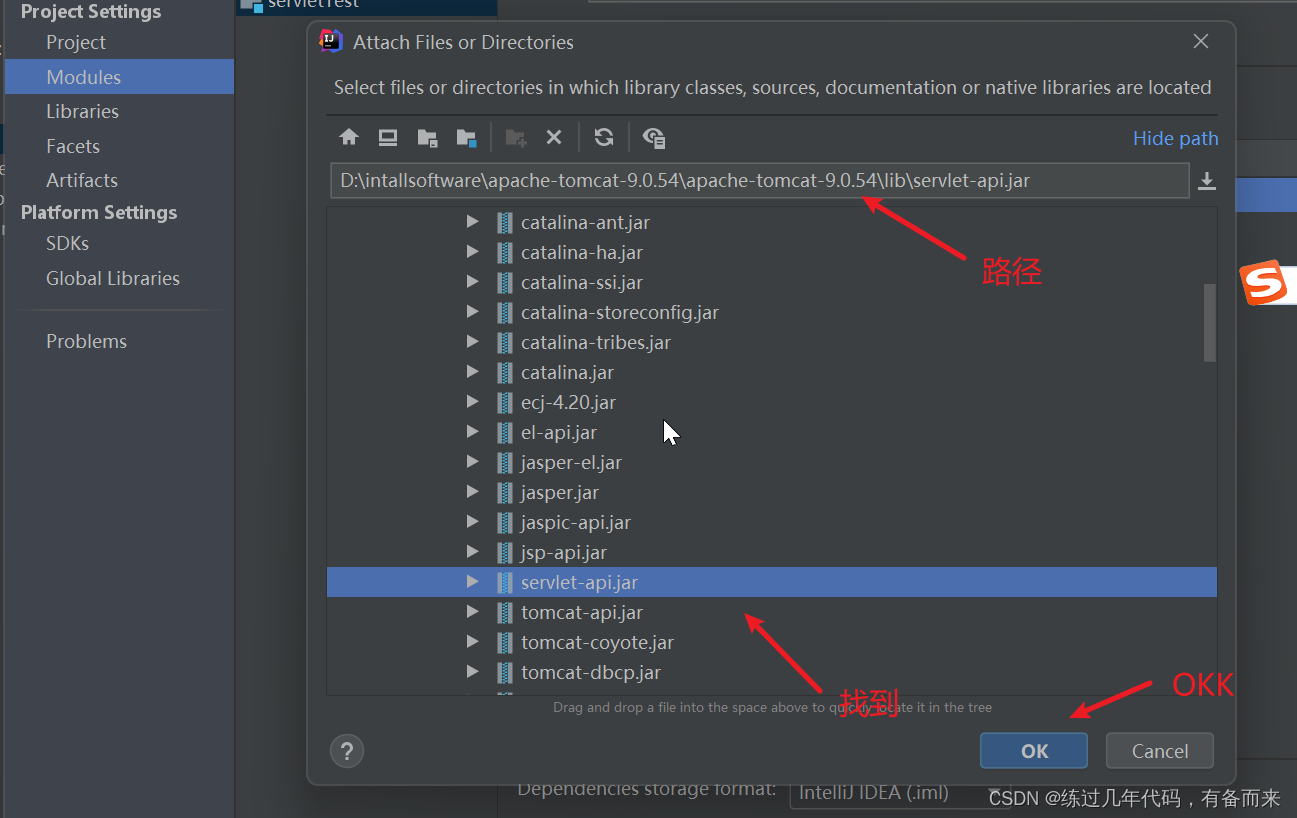Image resolution: width=1297 pixels, height=818 pixels.
Task: Expand catalina-ha.jar node
Action: (x=473, y=252)
